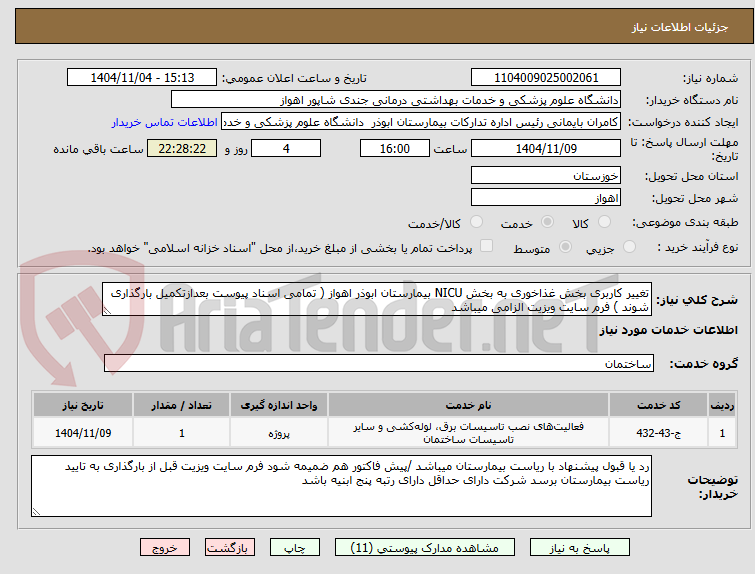Select the کالا/خدمت radio button
Viewport: 755px width, 574px height.
click(x=476, y=222)
